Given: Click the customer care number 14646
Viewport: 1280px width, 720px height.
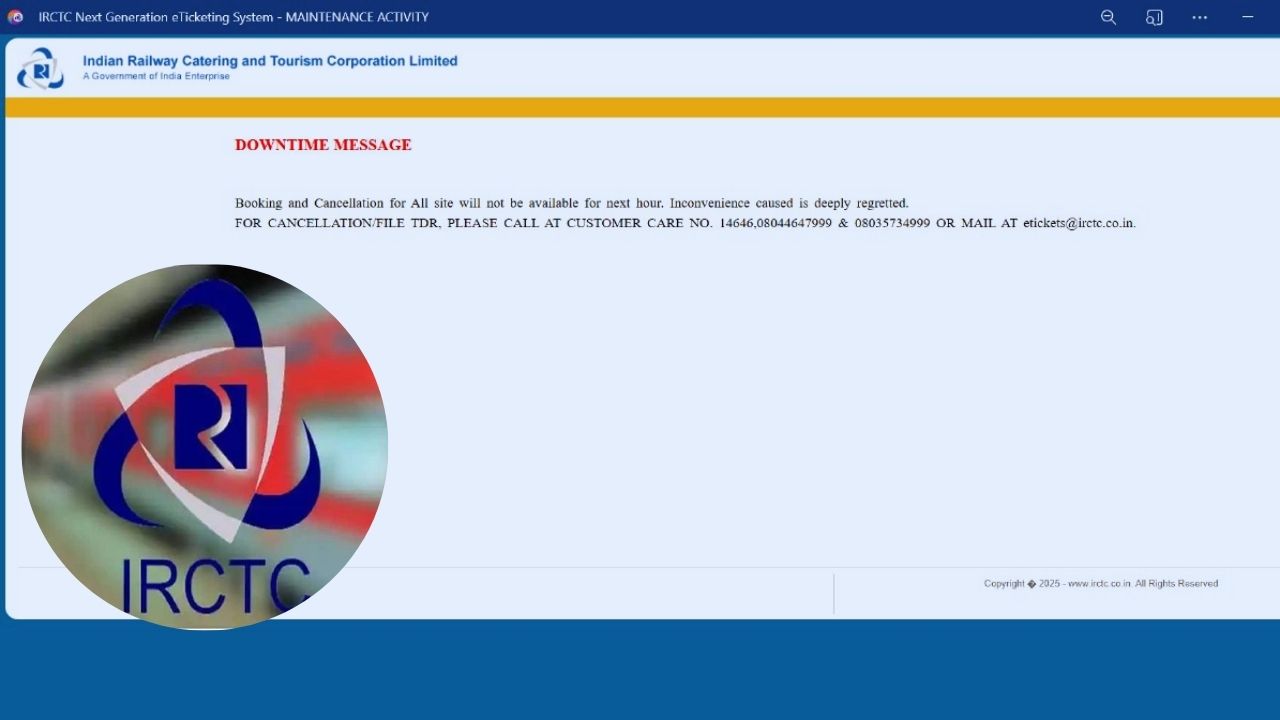Looking at the screenshot, I should point(737,223).
